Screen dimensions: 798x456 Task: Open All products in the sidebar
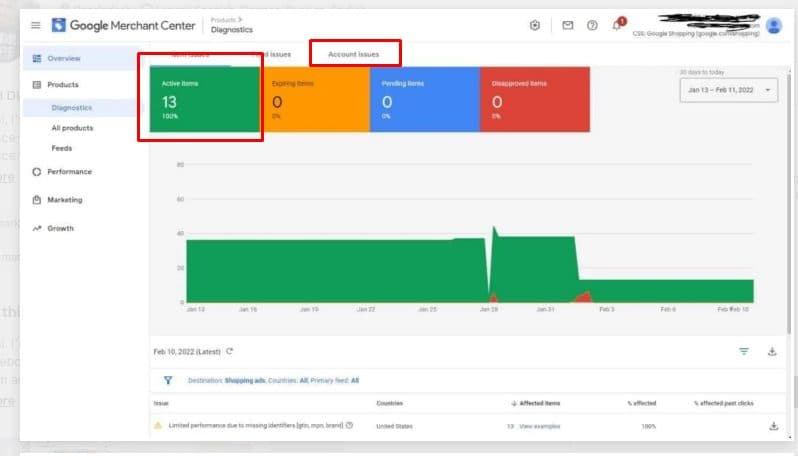(72, 128)
